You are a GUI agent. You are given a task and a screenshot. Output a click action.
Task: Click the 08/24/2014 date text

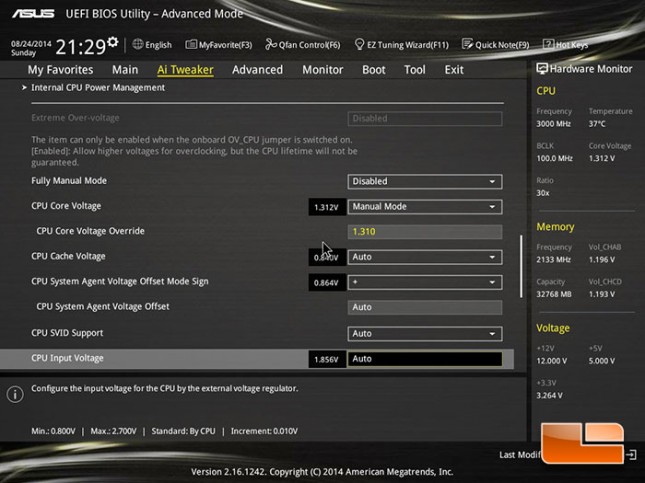pos(31,43)
